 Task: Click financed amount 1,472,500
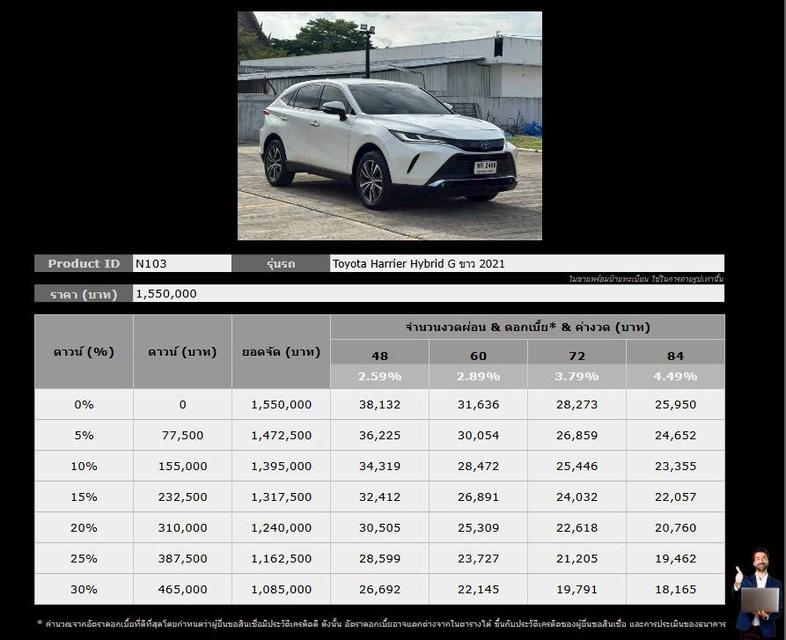(281, 436)
